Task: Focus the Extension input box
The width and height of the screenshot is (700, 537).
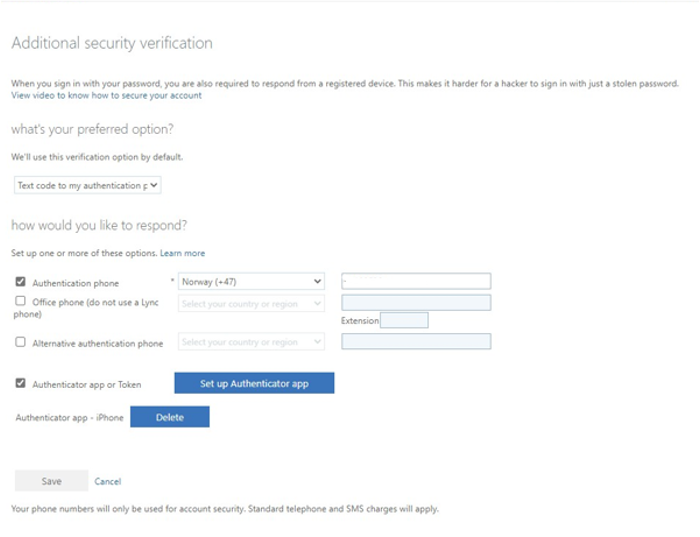Action: (x=404, y=321)
